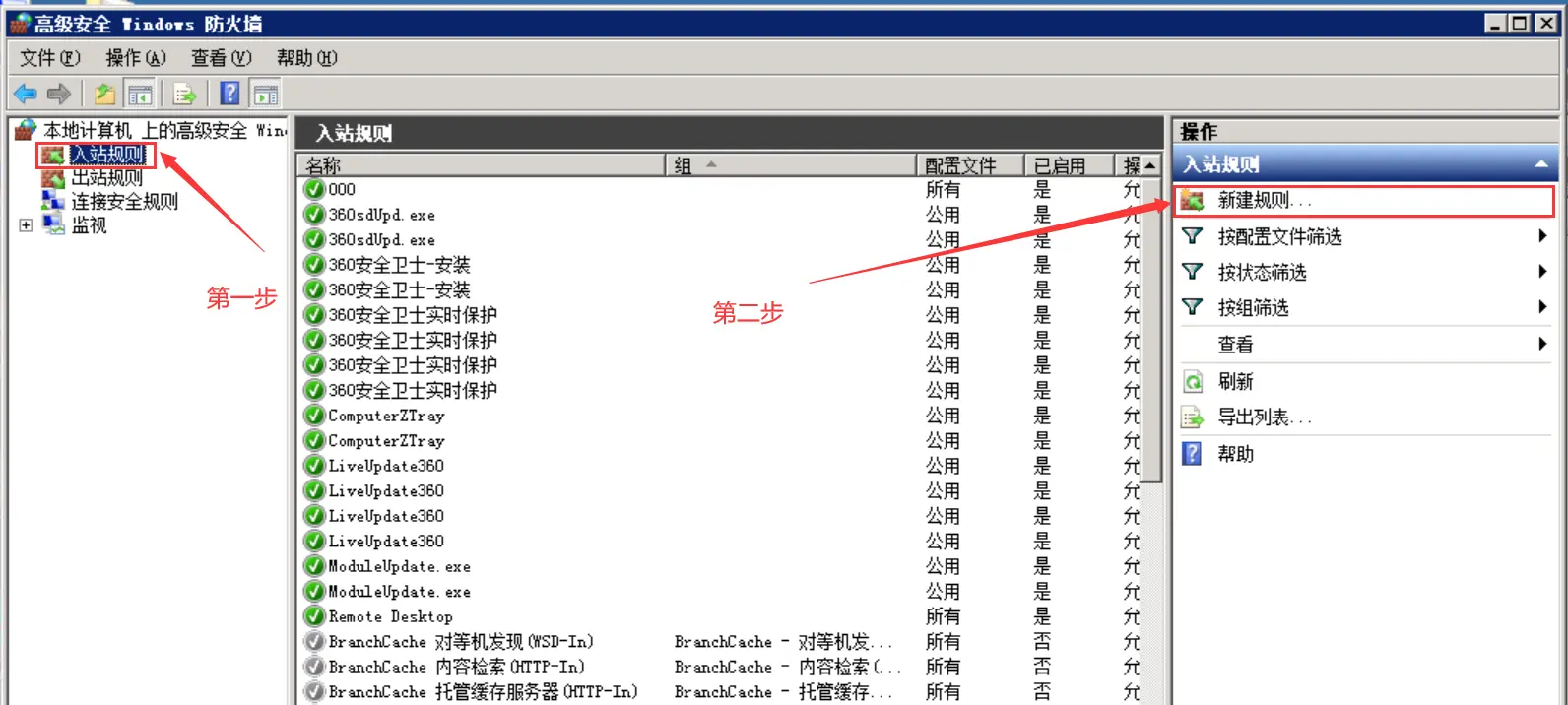This screenshot has width=1568, height=705.
Task: Toggle the Action pane toolbar icon
Action: coord(265,94)
